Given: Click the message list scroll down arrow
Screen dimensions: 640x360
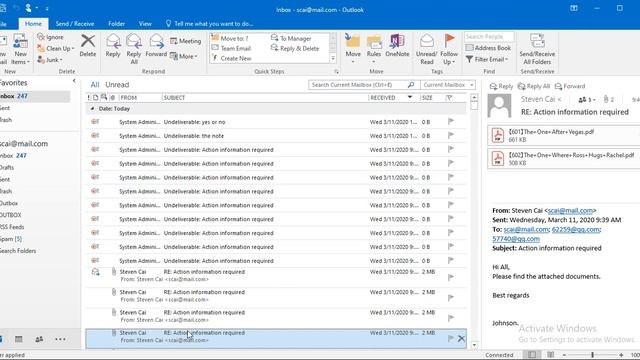Looking at the screenshot, I should click(x=474, y=345).
